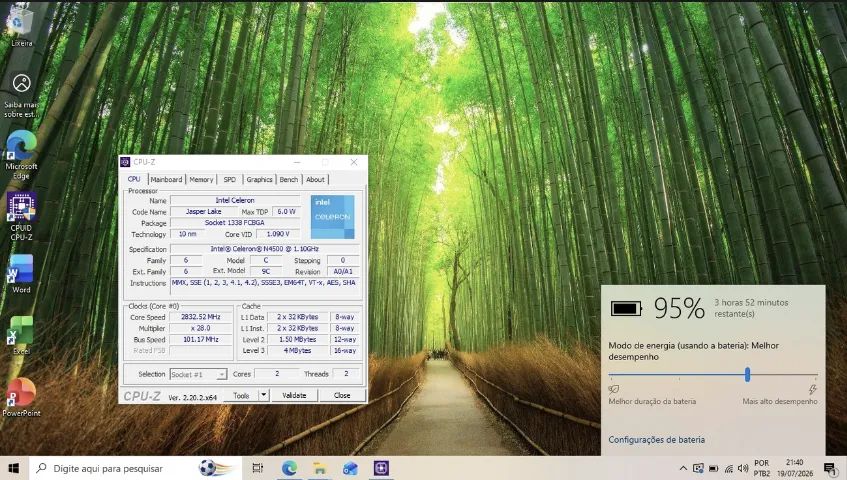Adjust the power mode slider handle
Image resolution: width=847 pixels, height=480 pixels.
(748, 374)
